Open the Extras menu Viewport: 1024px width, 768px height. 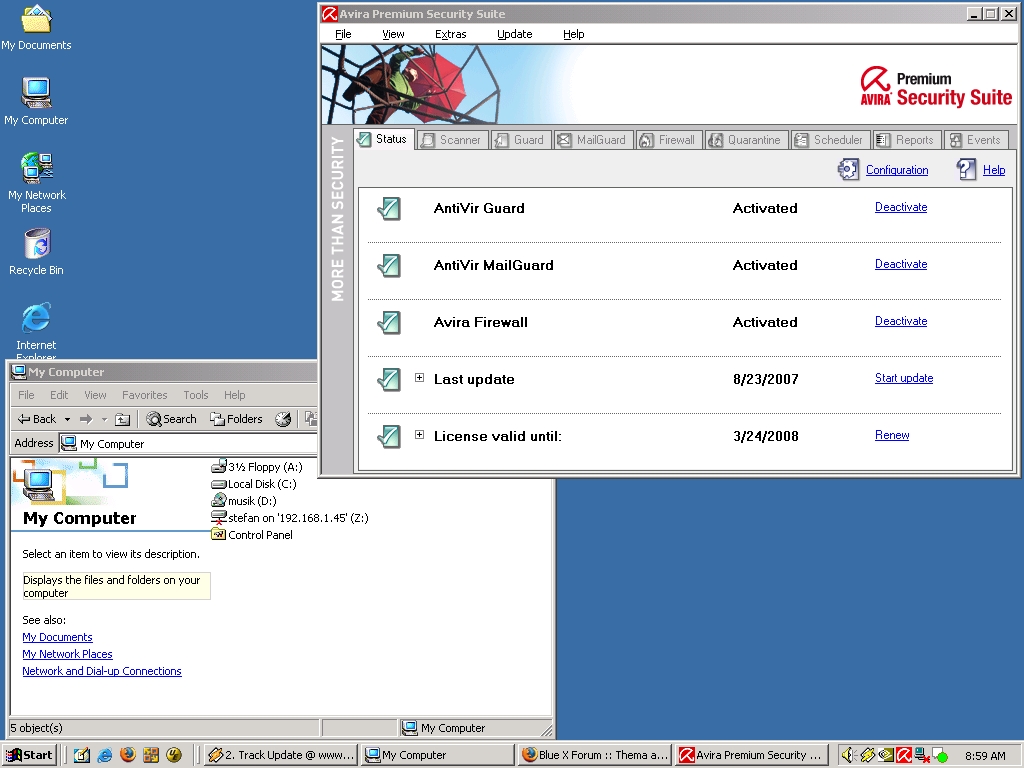pyautogui.click(x=450, y=34)
